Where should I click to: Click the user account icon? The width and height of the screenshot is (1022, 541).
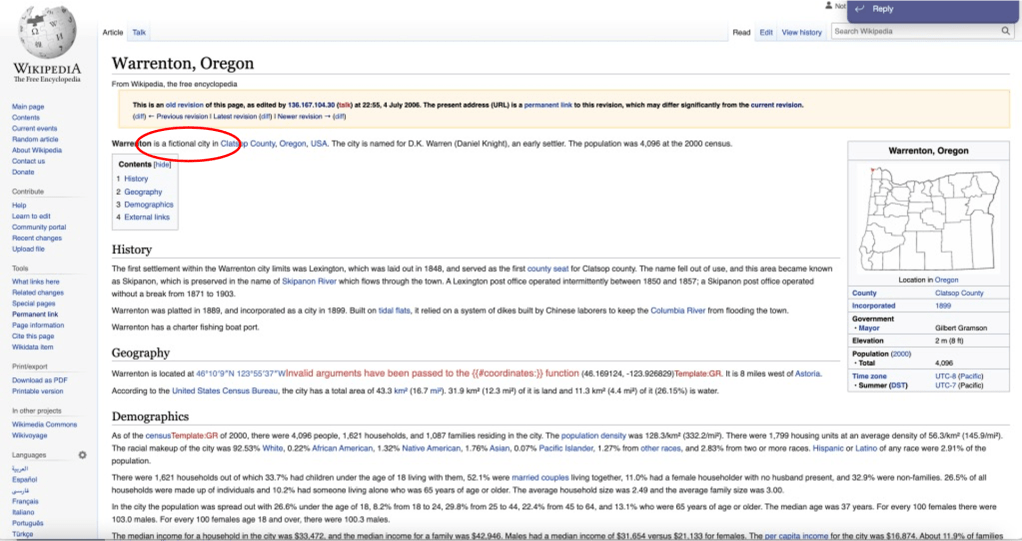828,6
